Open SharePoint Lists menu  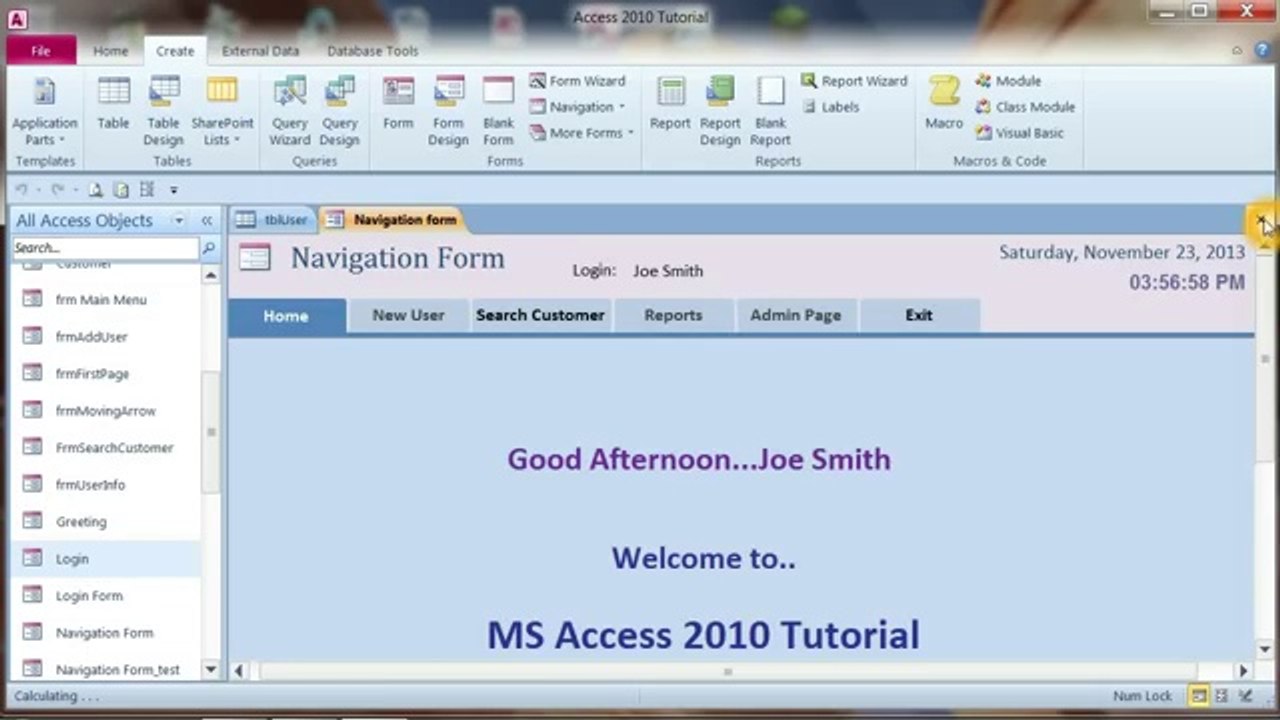222,110
